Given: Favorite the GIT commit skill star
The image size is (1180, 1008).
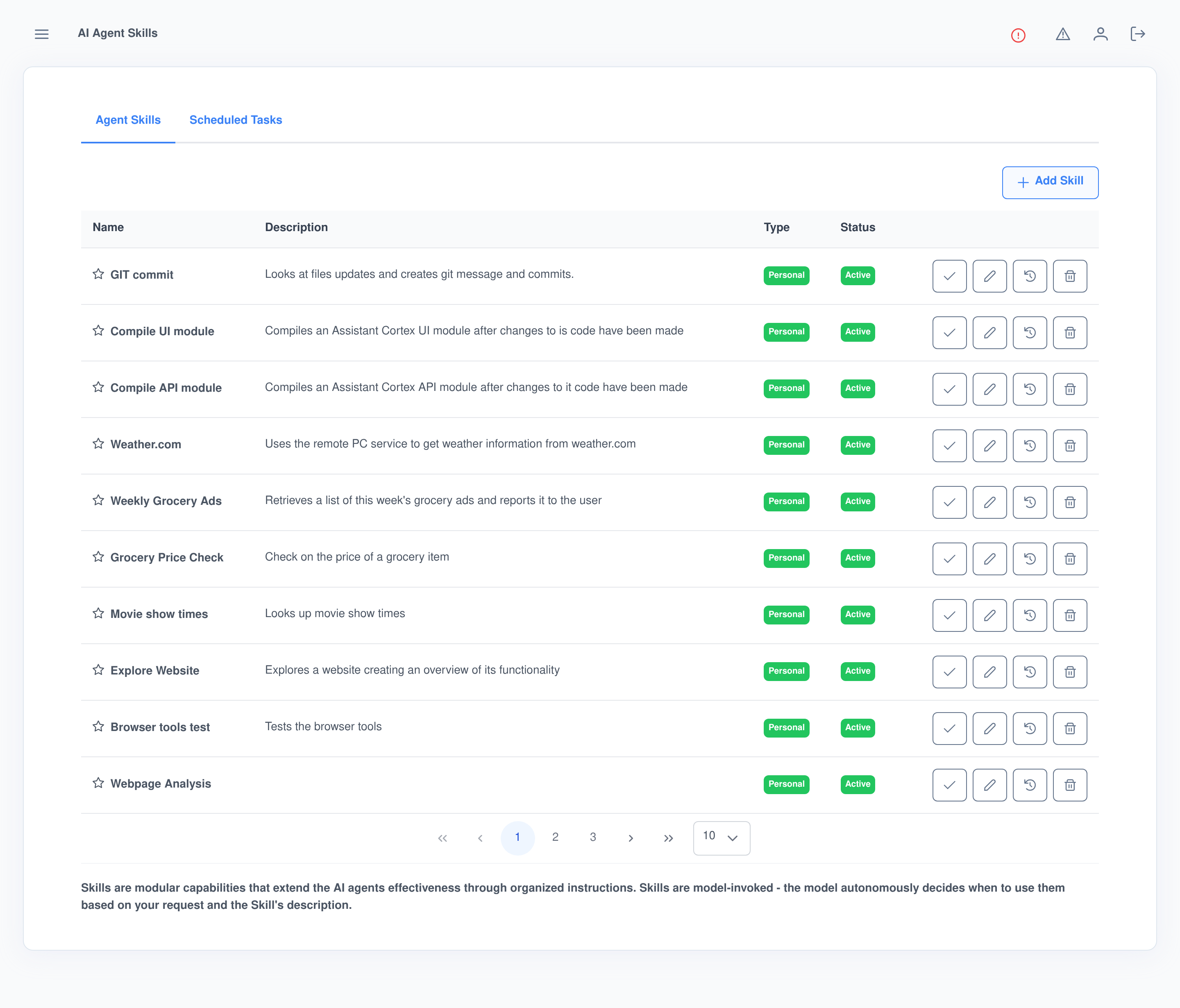Looking at the screenshot, I should 98,275.
